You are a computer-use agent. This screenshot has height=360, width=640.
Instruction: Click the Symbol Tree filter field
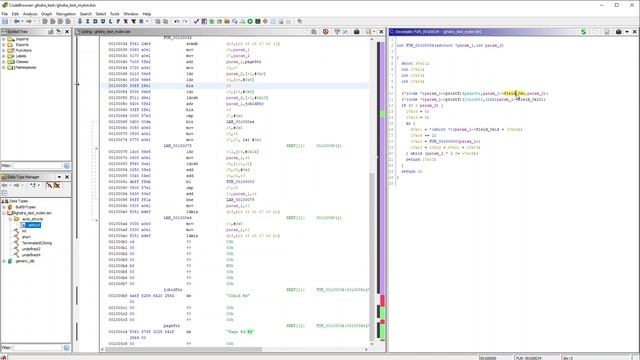(38, 165)
